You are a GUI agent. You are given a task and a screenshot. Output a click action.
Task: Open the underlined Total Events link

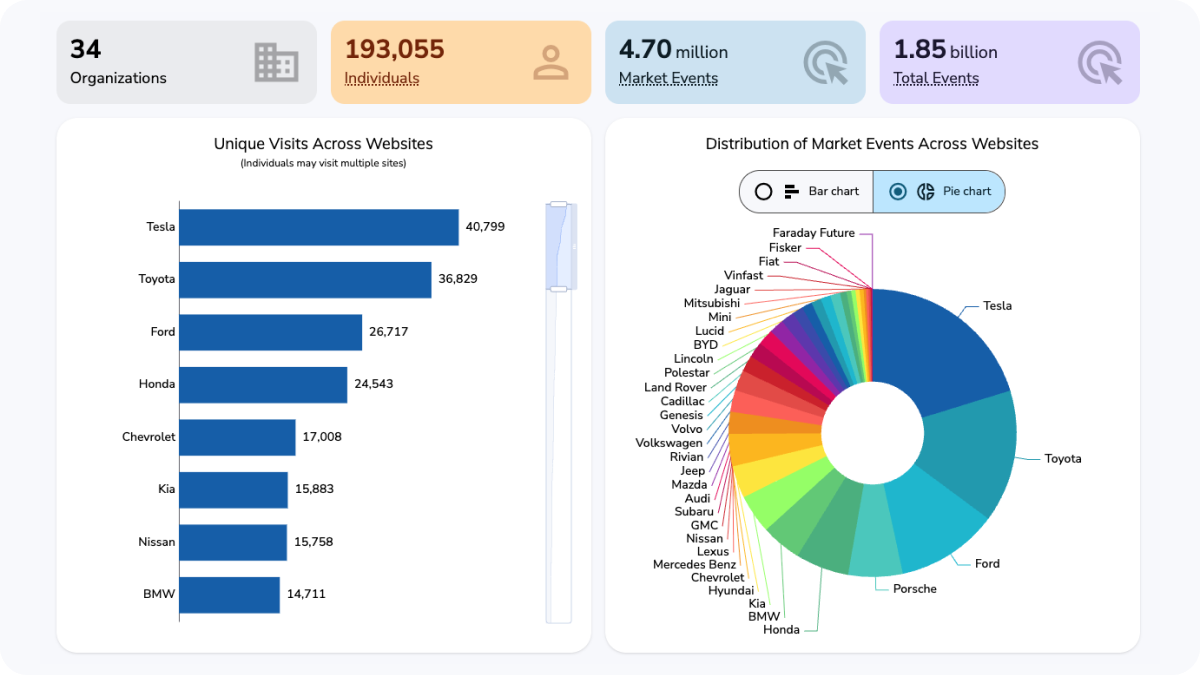[x=935, y=78]
